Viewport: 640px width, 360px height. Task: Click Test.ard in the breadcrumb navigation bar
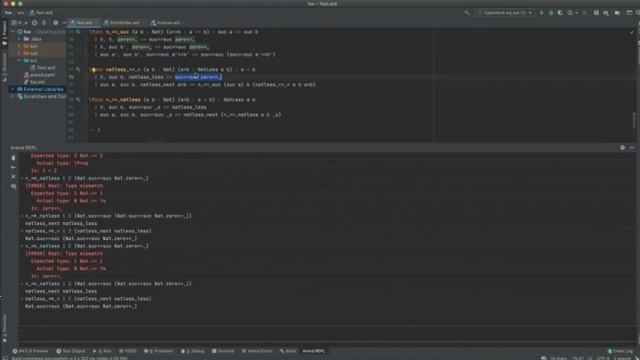(x=41, y=13)
